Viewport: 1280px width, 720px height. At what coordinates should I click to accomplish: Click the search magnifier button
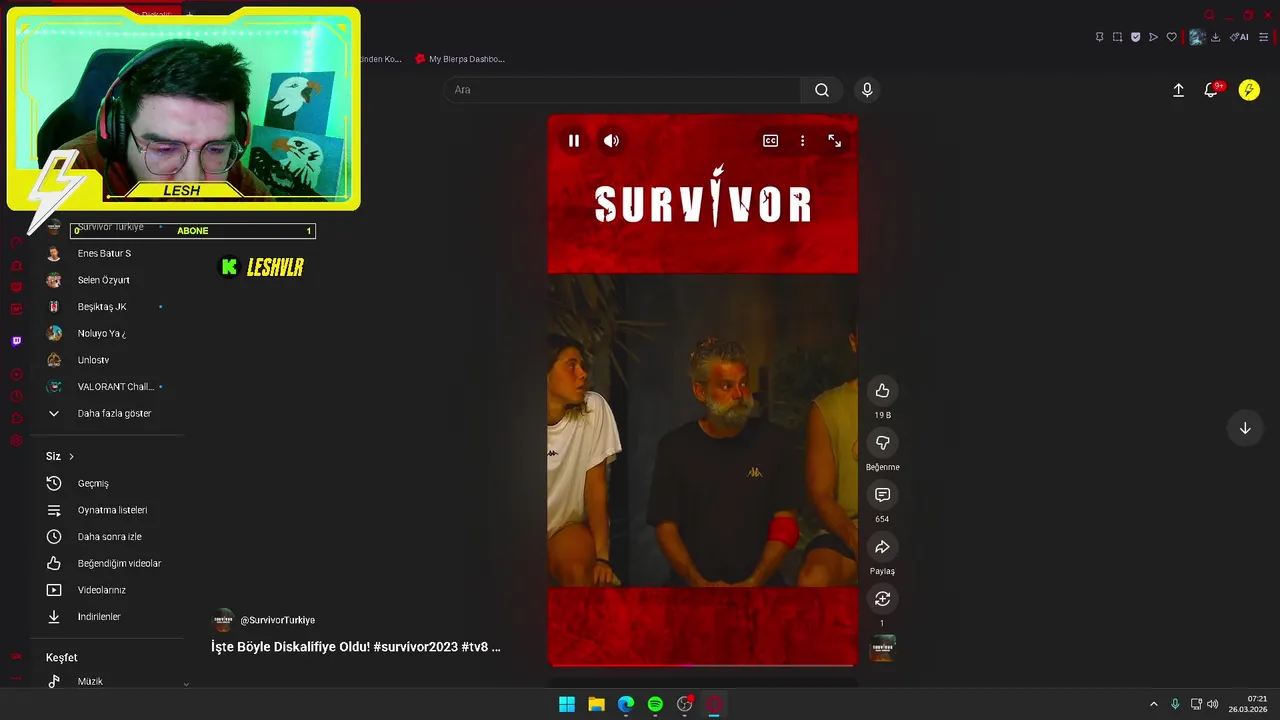click(x=822, y=90)
